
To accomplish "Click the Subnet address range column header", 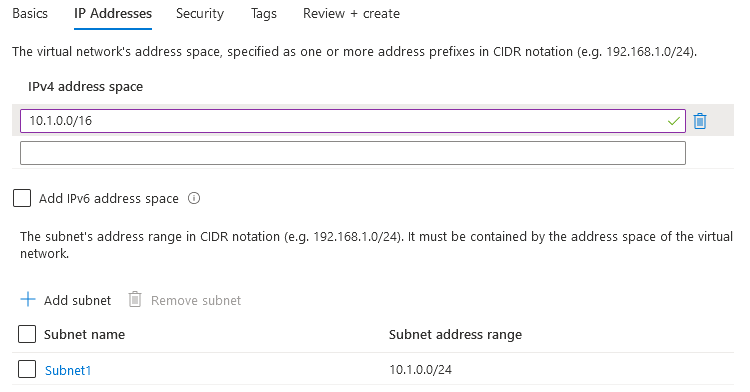I will [x=455, y=335].
